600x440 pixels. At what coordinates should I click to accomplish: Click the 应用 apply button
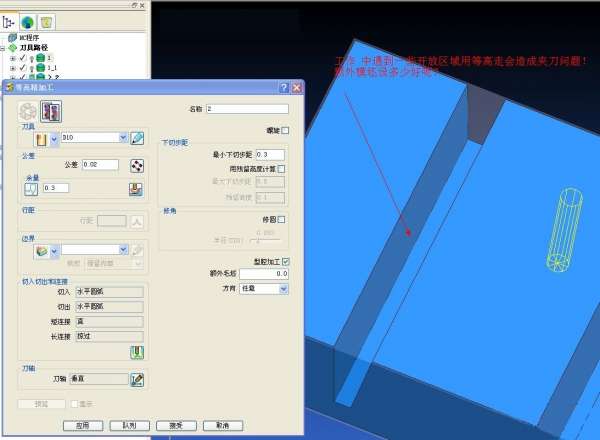point(81,425)
